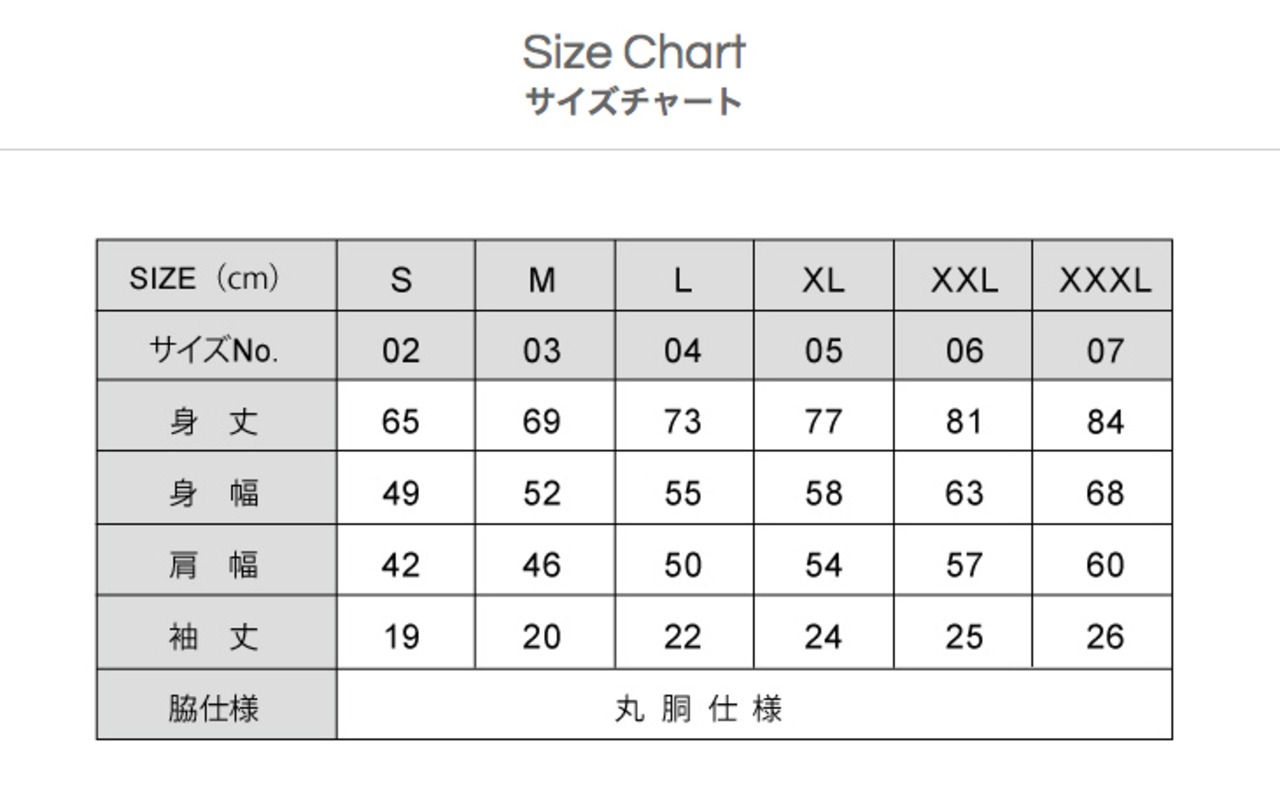Click the 袖丈 row label
Screen dimensions: 1280x805
(x=214, y=637)
